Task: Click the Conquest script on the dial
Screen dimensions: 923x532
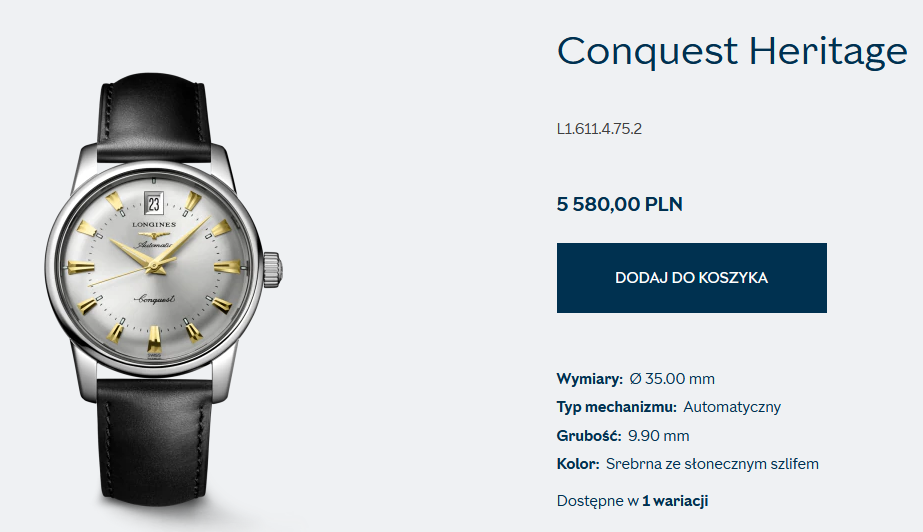Action: tap(154, 299)
